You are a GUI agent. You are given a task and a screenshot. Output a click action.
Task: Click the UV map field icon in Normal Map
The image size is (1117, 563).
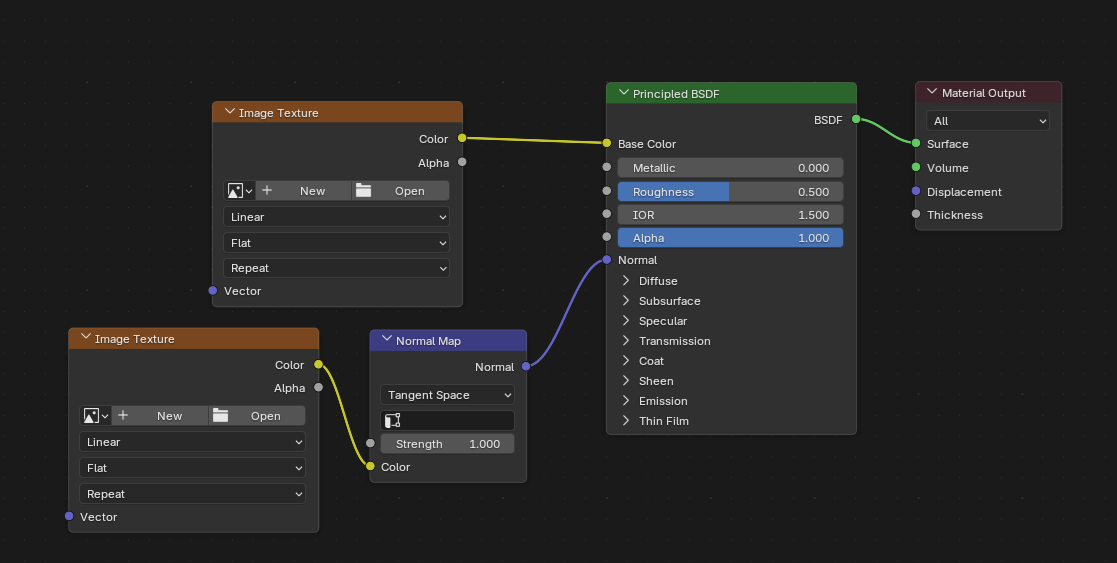(x=392, y=421)
